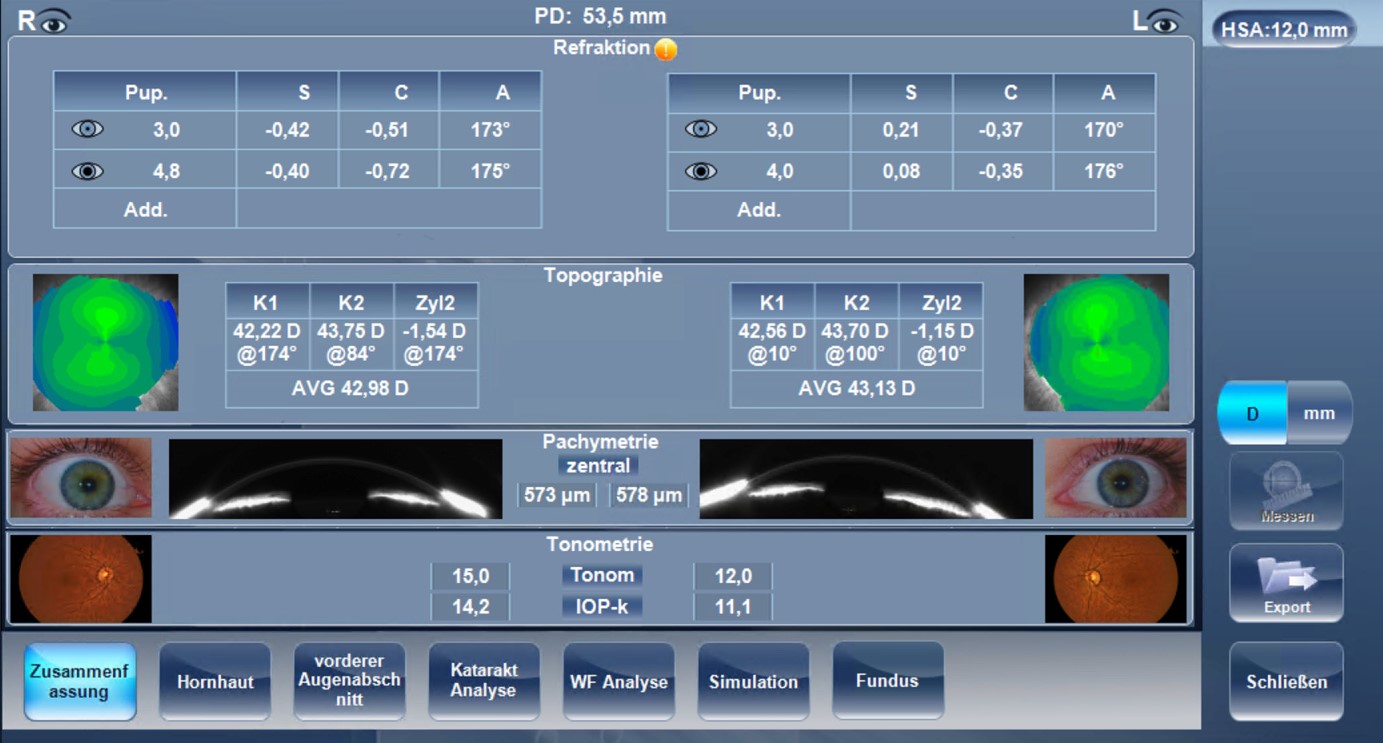Open the left eye color photo

pyautogui.click(x=1116, y=478)
